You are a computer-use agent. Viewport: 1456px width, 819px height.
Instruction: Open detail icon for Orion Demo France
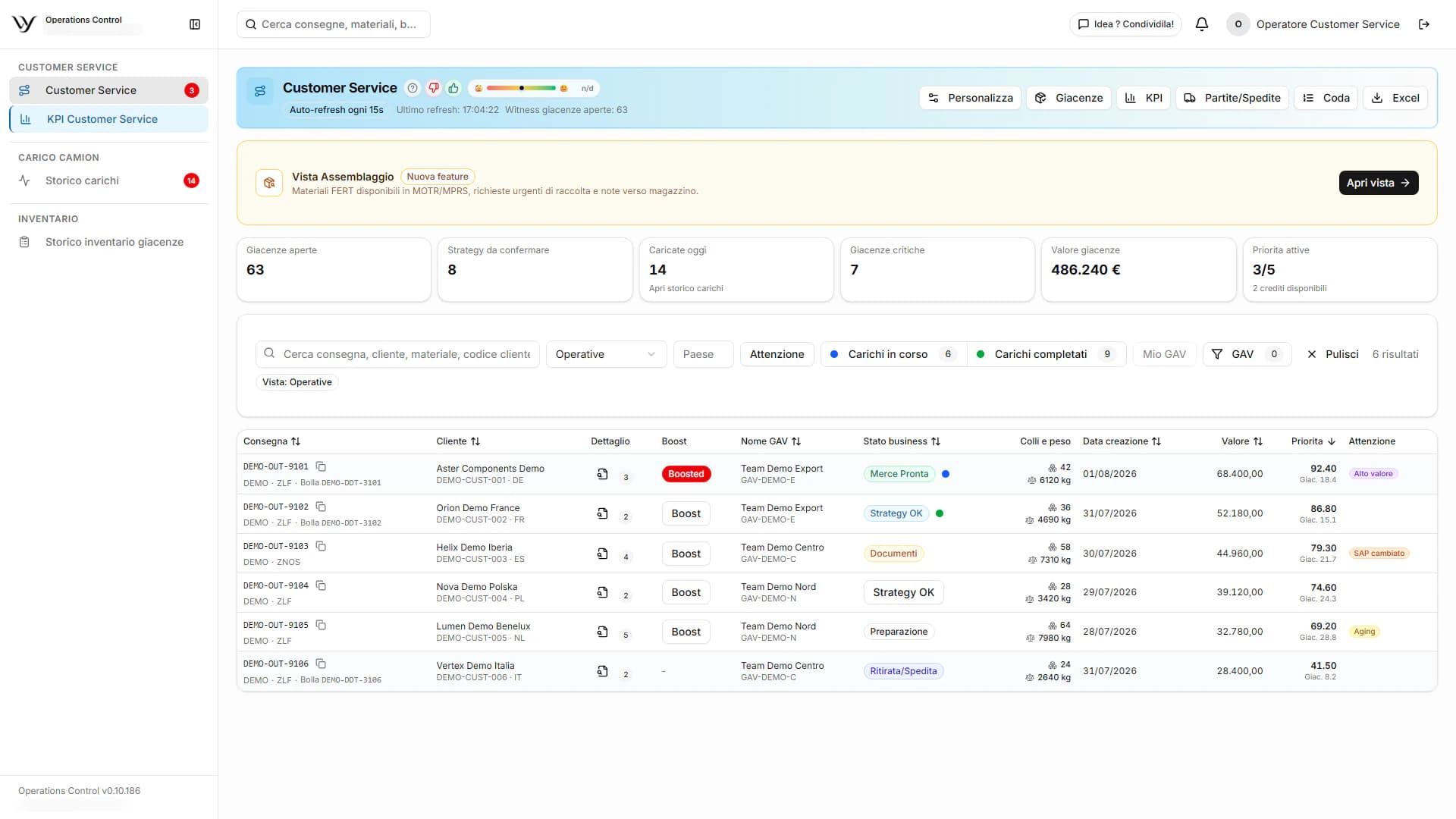(602, 513)
